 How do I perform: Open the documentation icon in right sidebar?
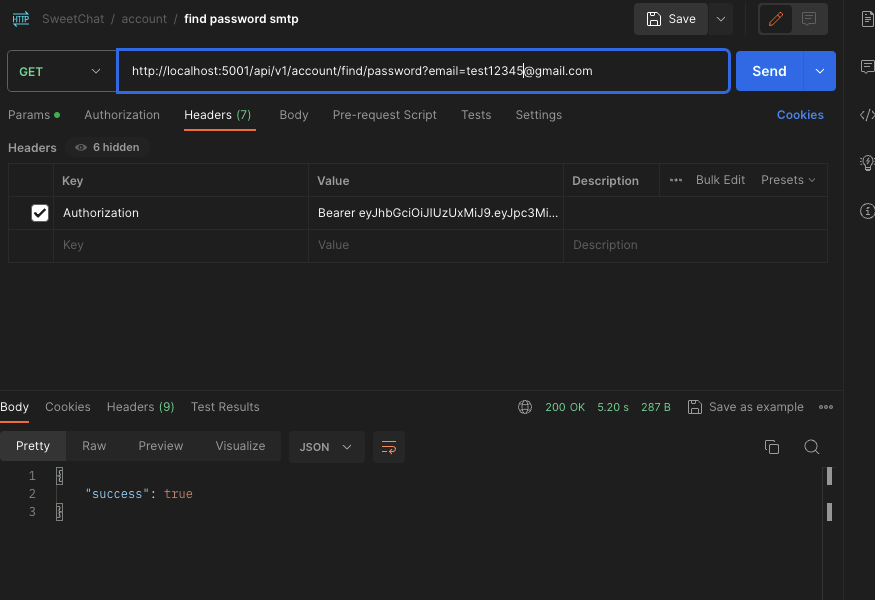867,19
